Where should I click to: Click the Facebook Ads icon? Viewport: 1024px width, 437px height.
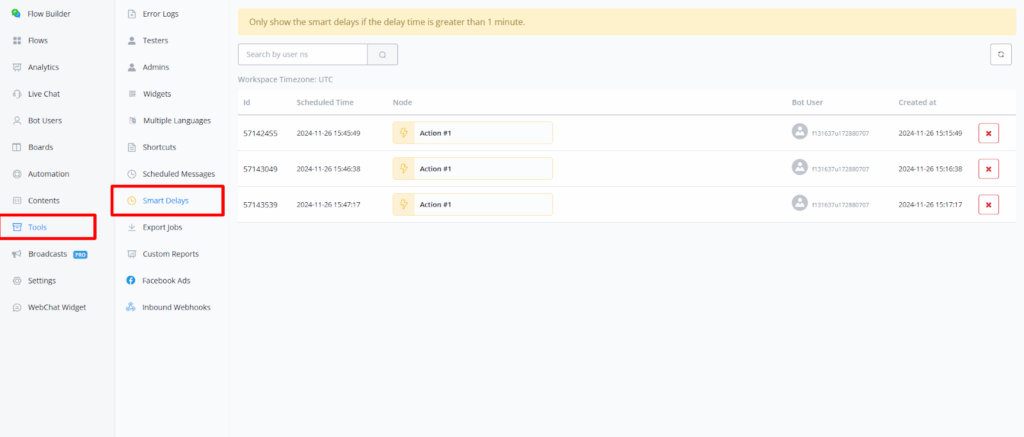point(131,281)
